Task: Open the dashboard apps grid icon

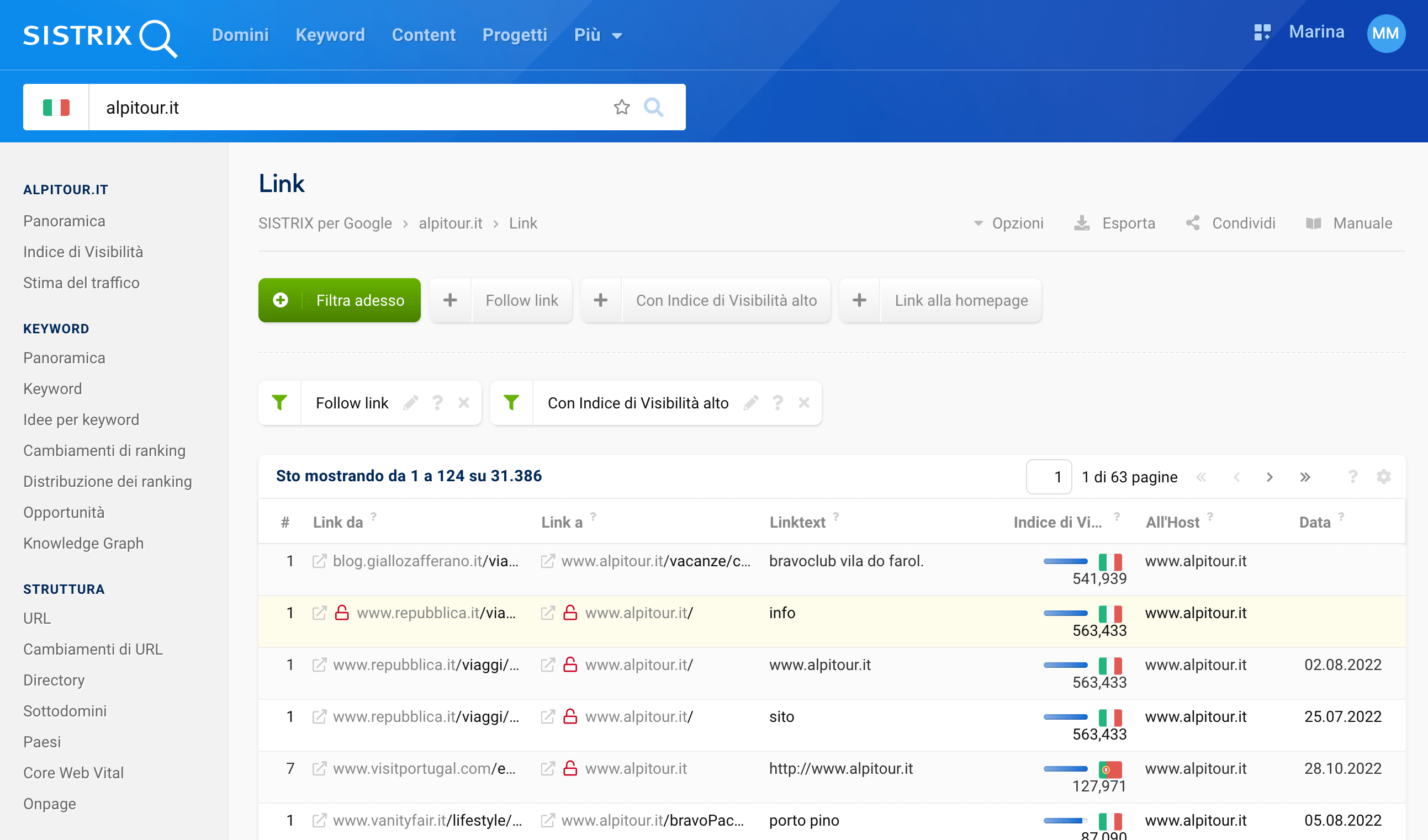Action: point(1262,32)
